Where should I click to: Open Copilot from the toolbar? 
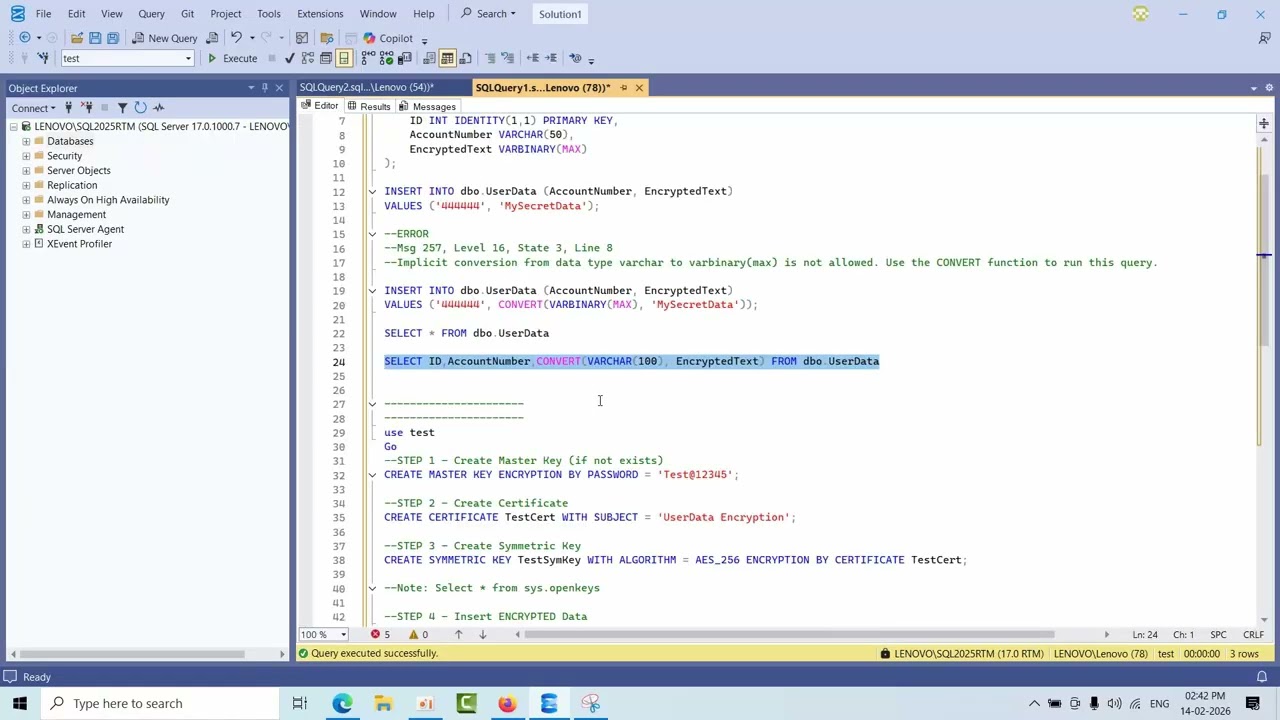388,38
